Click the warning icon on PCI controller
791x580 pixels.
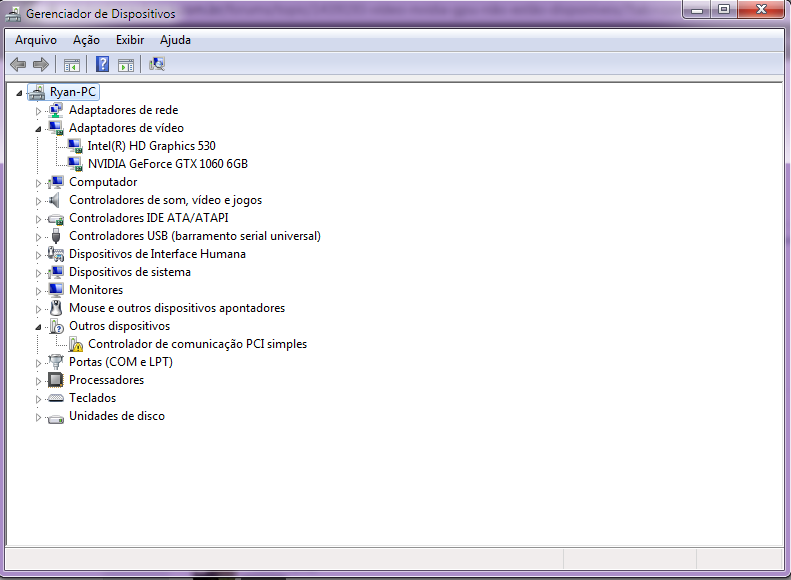point(75,344)
